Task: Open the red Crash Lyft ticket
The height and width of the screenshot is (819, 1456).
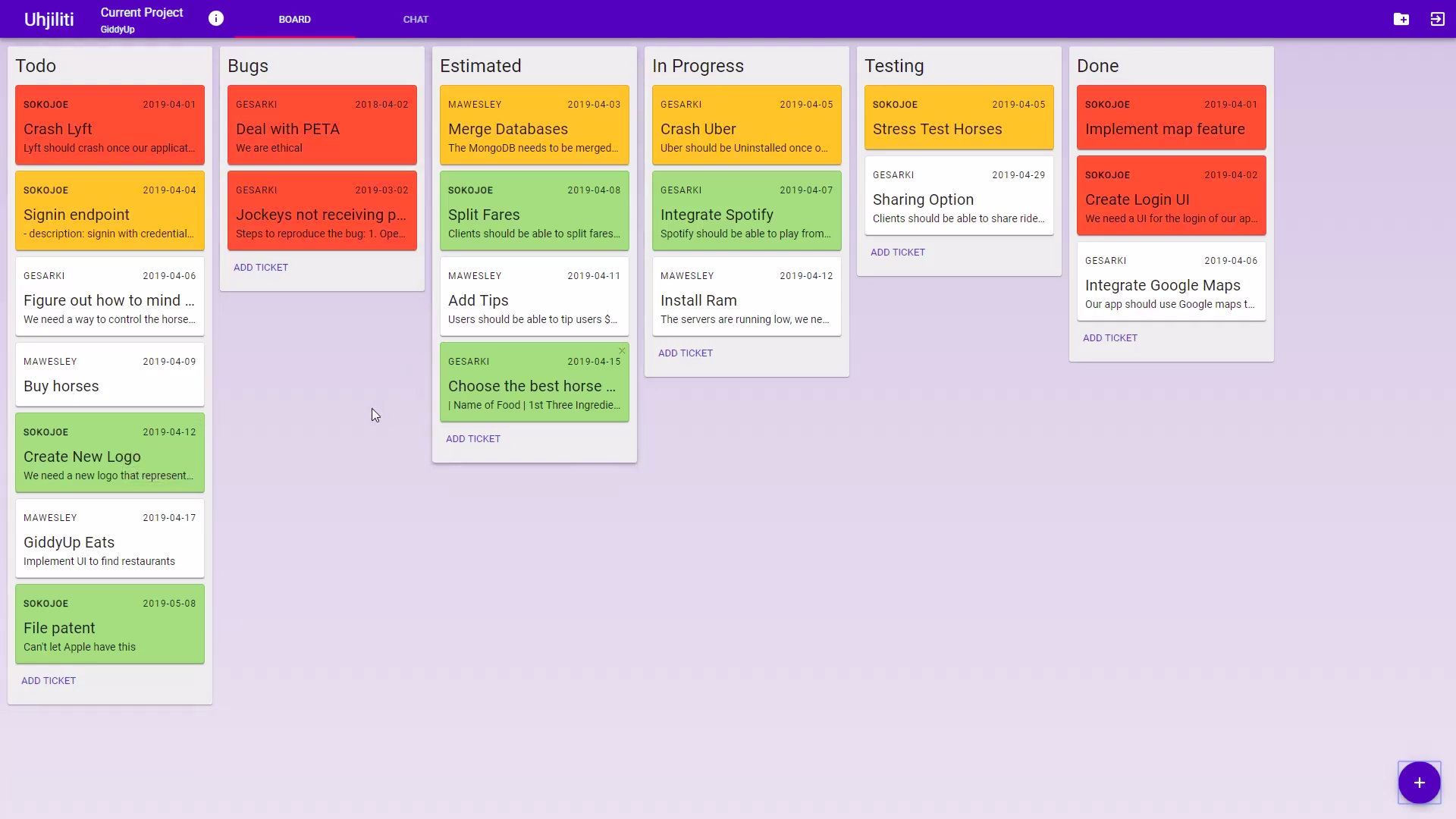Action: click(110, 125)
